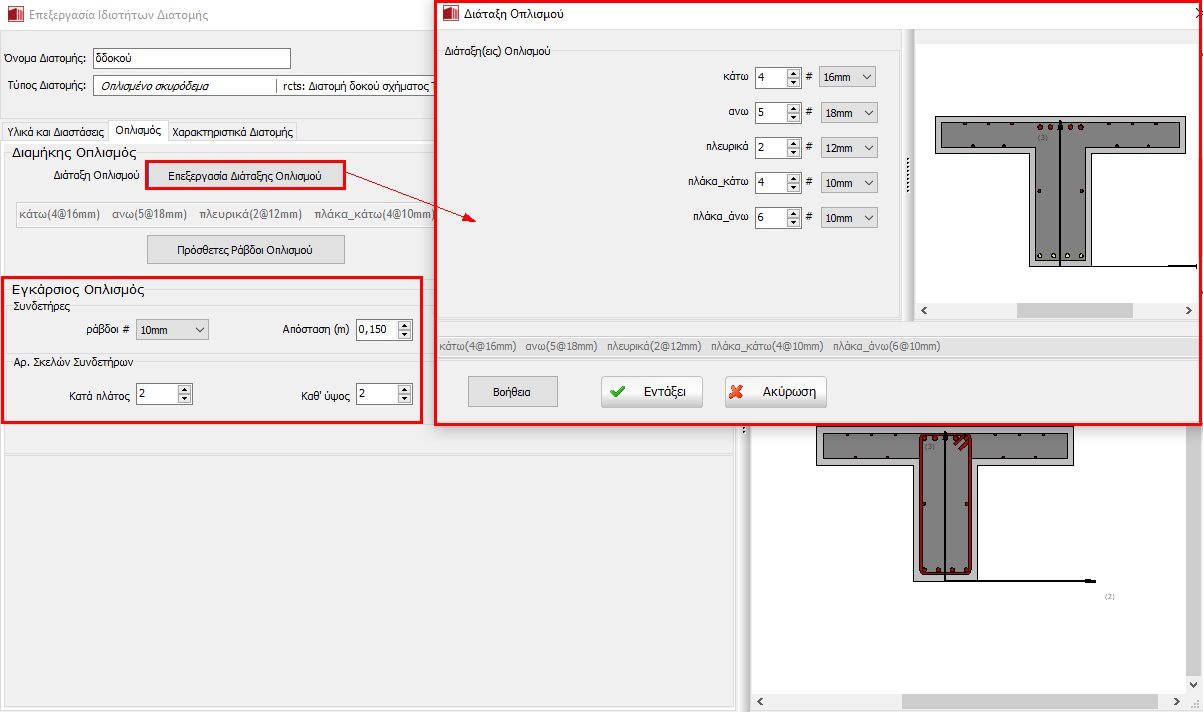Increase the κάτω bar count stepper
Screen dimensions: 1203x712
pos(794,73)
